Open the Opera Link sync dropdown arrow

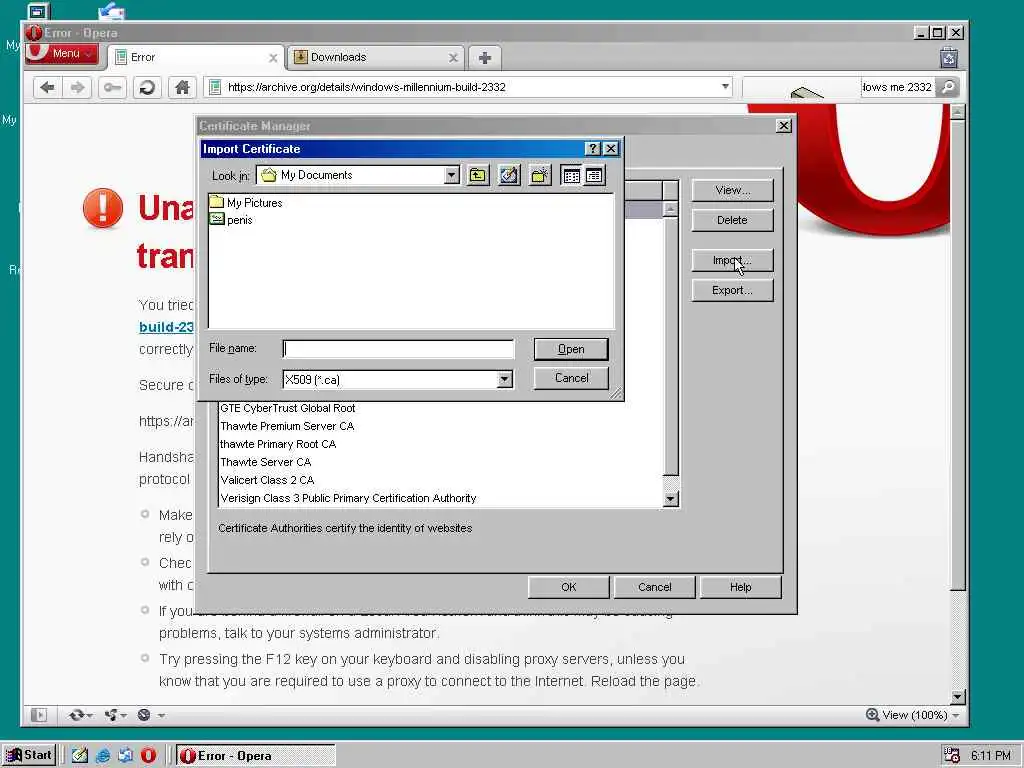tap(89, 716)
